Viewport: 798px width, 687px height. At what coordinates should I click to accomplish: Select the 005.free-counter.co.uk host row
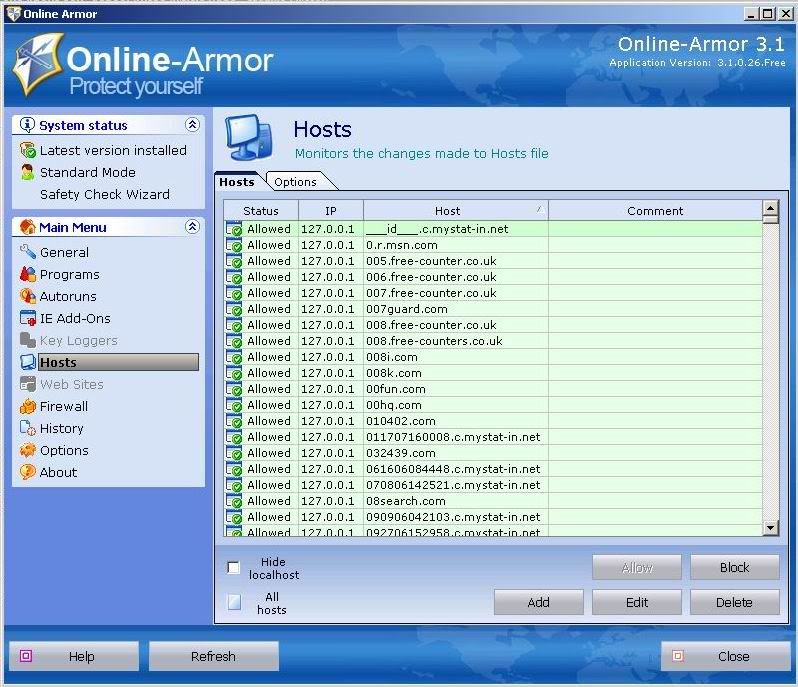[493, 261]
